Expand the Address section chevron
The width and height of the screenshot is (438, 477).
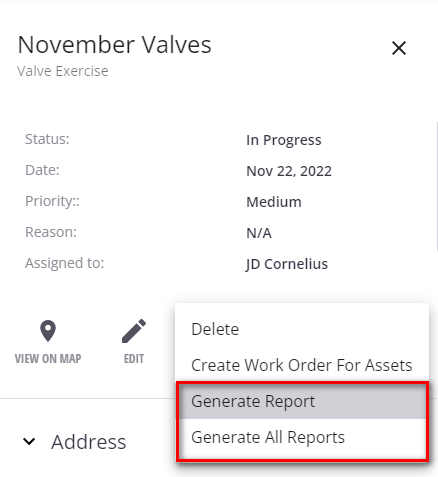point(29,441)
